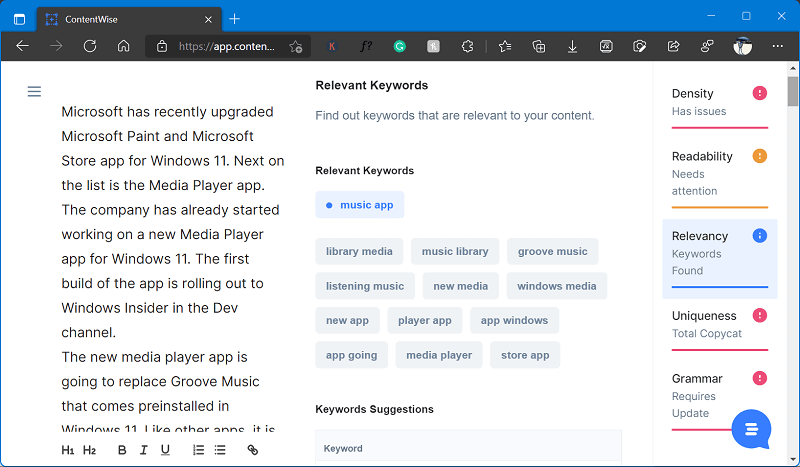Open the f? font extension icon
Image resolution: width=800 pixels, height=467 pixels.
pos(366,46)
